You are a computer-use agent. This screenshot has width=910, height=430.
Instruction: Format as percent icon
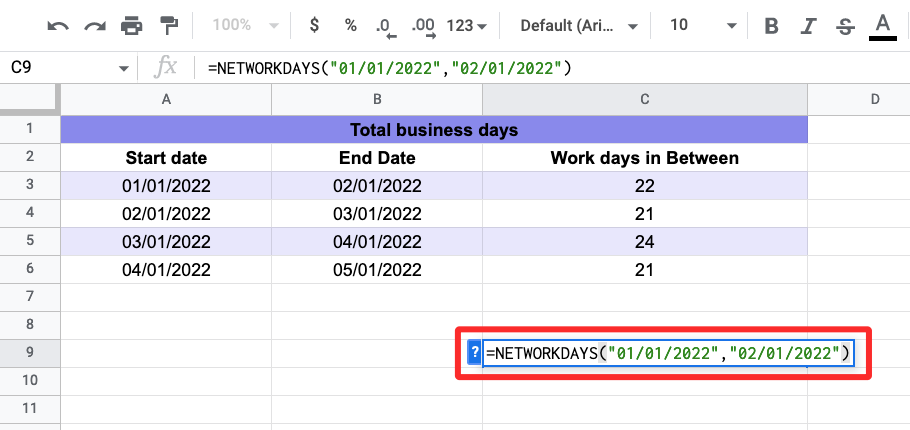[x=350, y=25]
